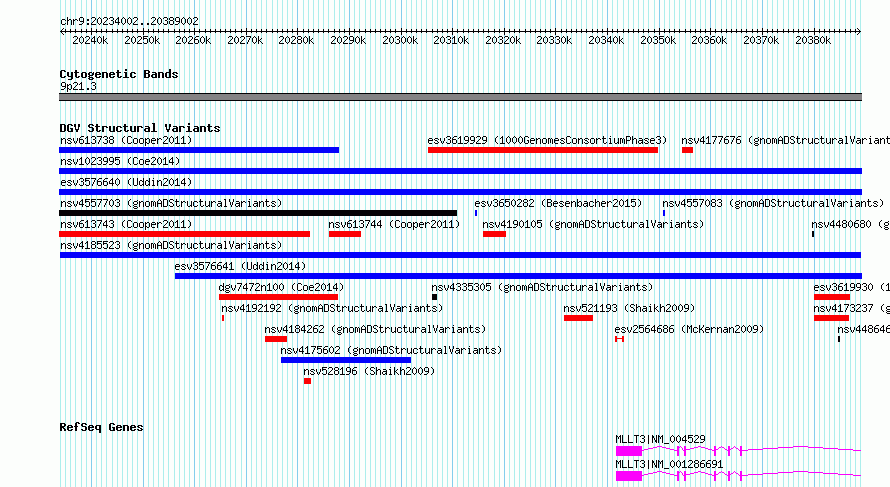This screenshot has height=487, width=890.
Task: Open esv3619930 variant label
Action: [x=851, y=287]
